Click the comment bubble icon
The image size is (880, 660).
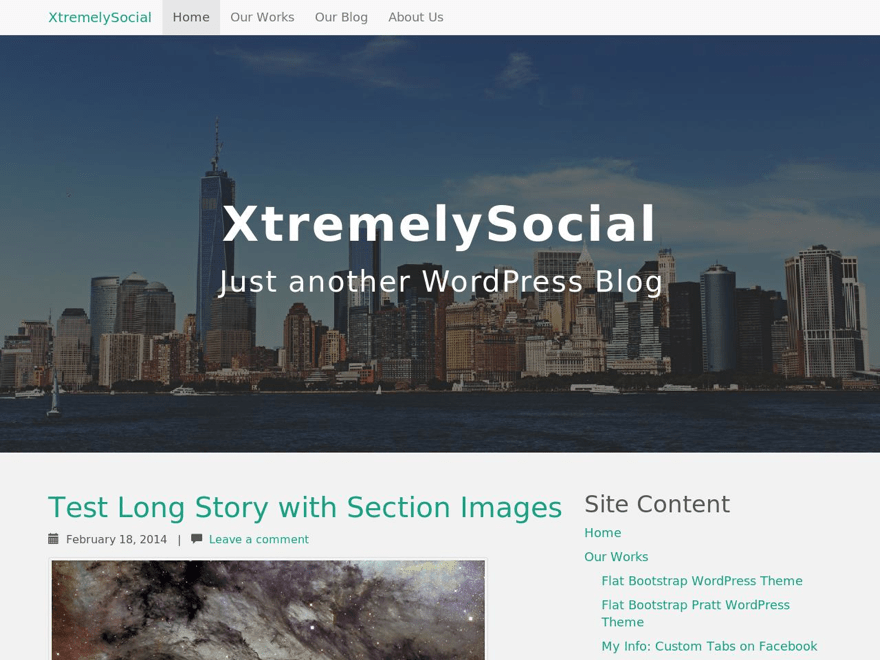196,539
